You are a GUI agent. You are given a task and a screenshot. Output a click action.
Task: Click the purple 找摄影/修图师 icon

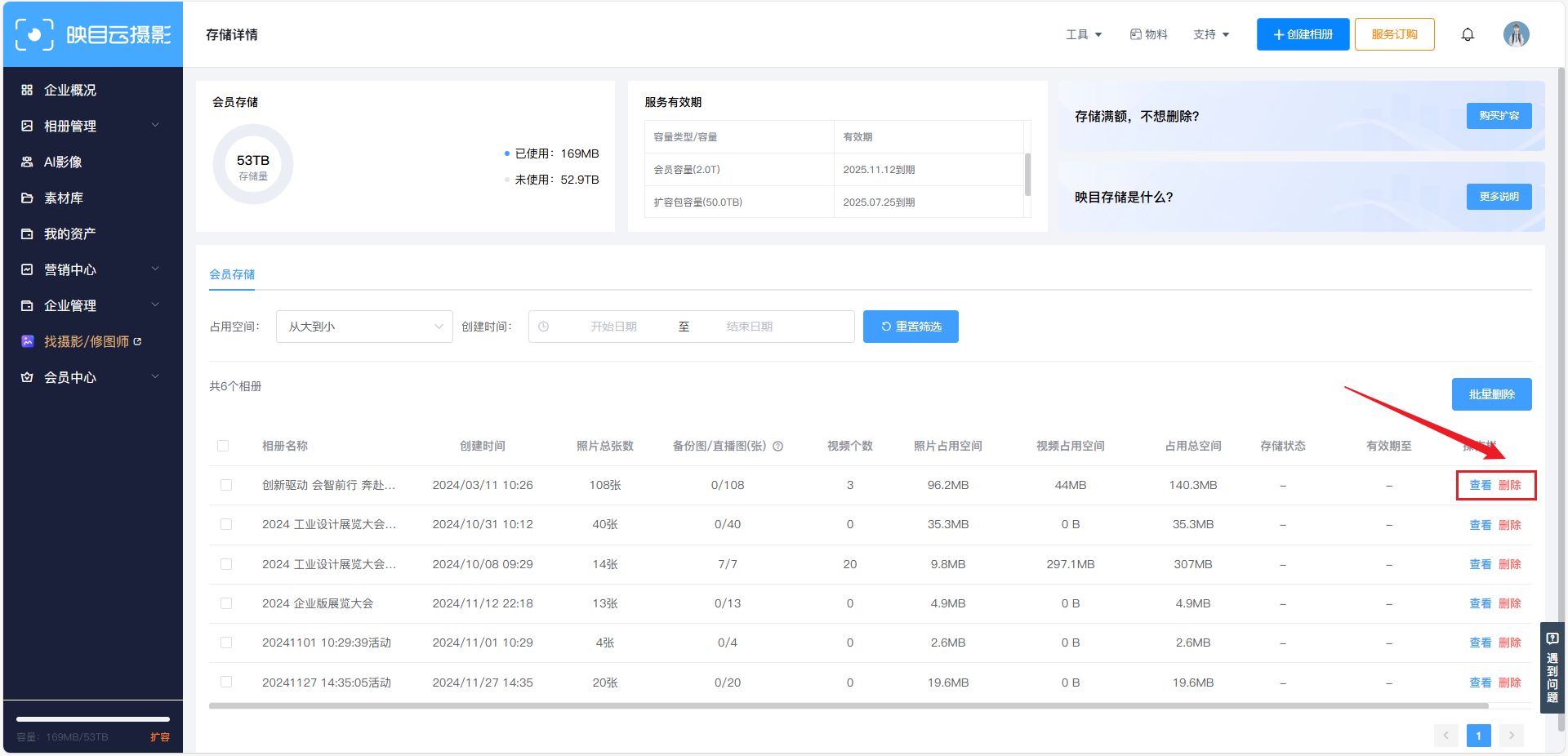click(27, 341)
